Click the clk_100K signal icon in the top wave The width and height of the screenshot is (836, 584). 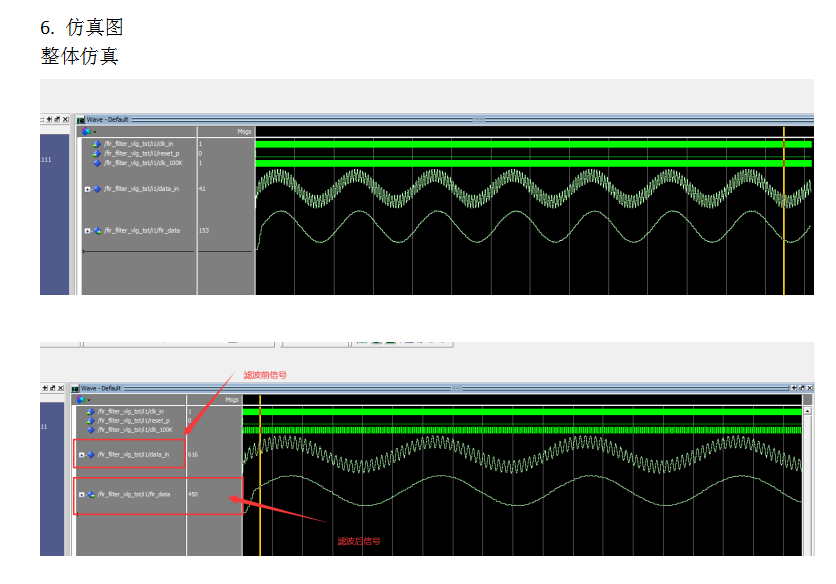coord(97,162)
